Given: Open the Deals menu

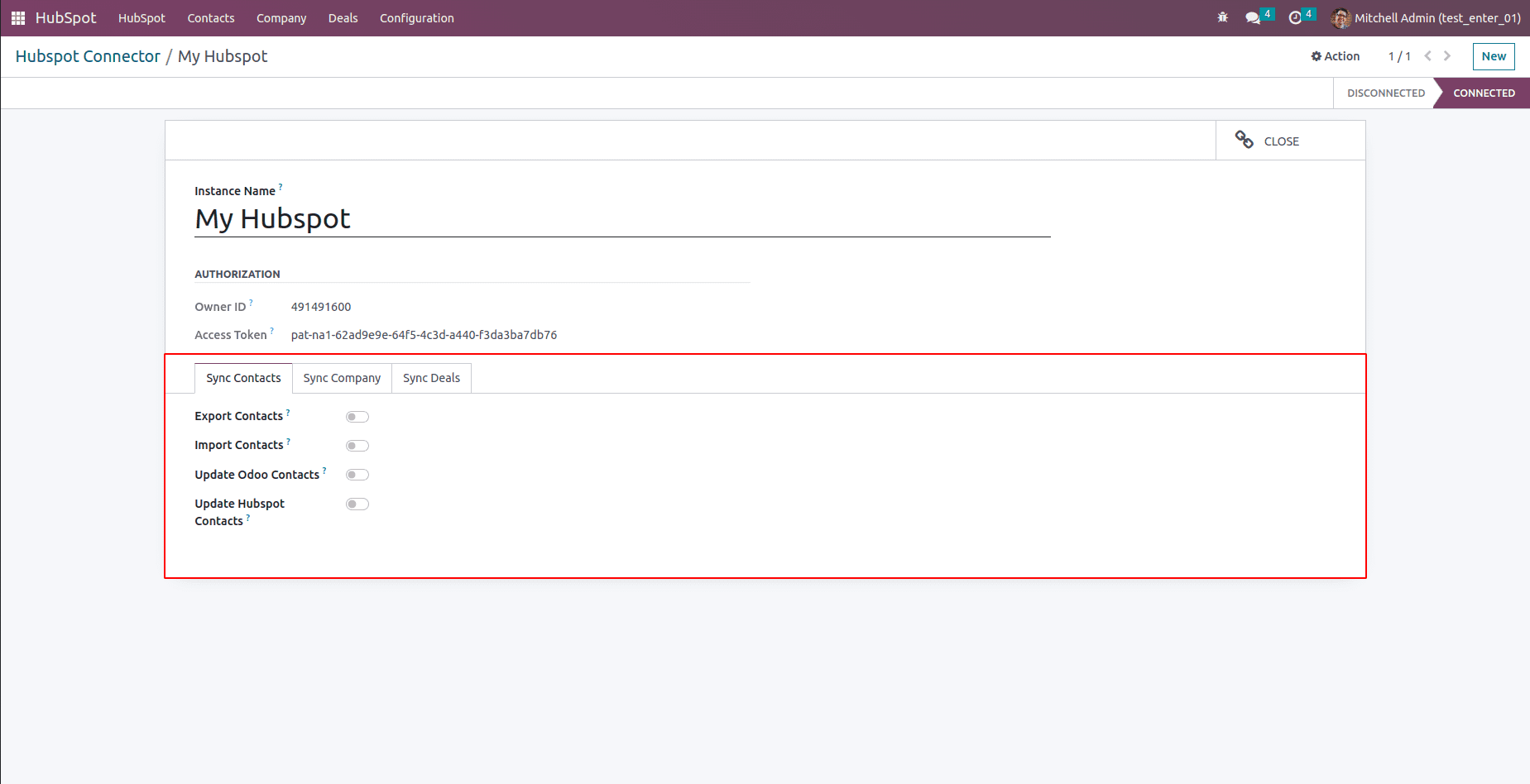Looking at the screenshot, I should [343, 18].
